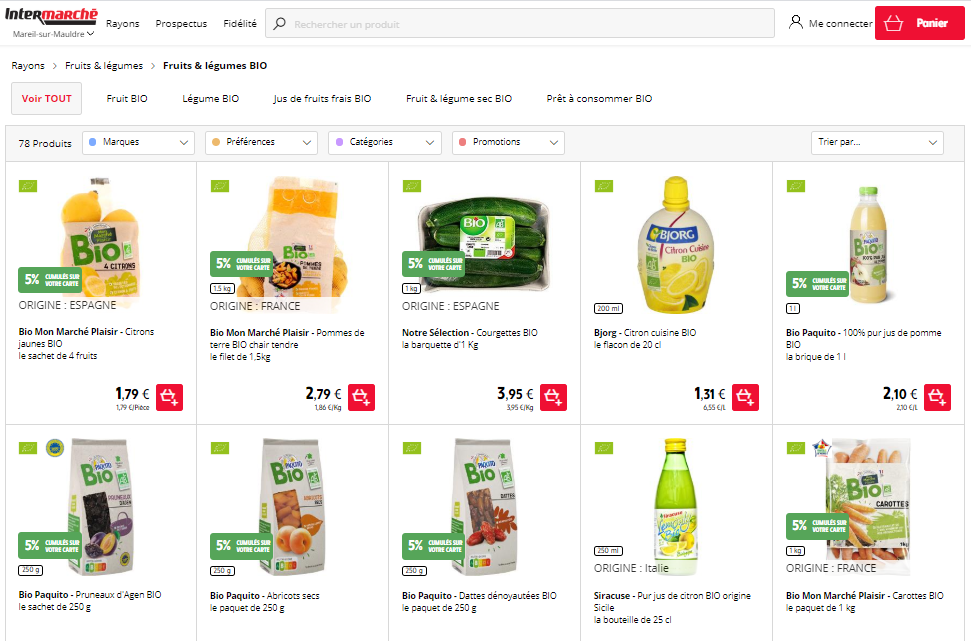Open Siracuse Pur jus de citron product
Screen dimensions: 971x641
point(673,607)
